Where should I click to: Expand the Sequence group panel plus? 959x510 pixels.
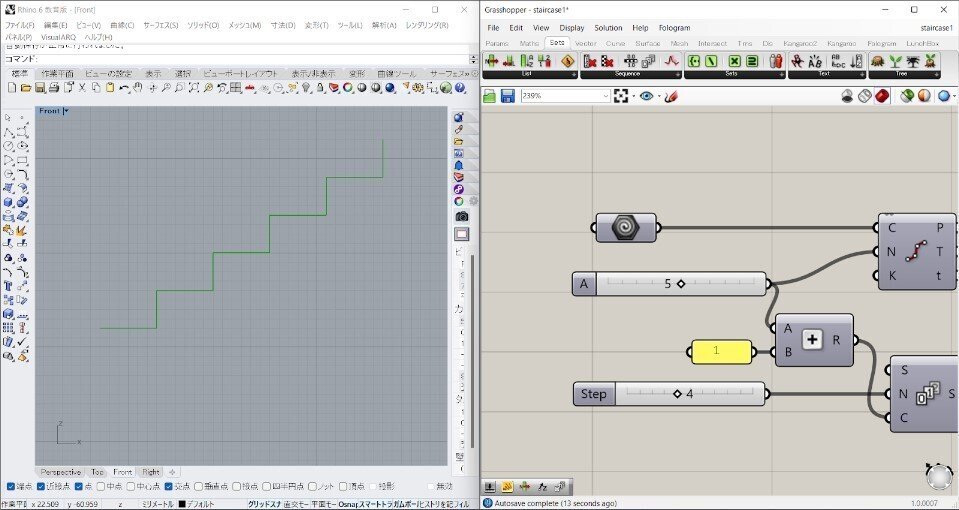tap(678, 75)
